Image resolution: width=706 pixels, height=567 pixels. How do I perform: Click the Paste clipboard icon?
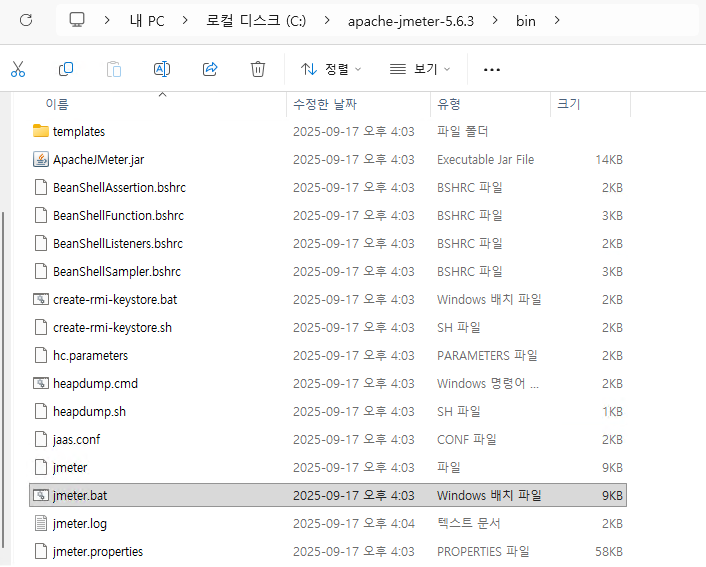[114, 69]
